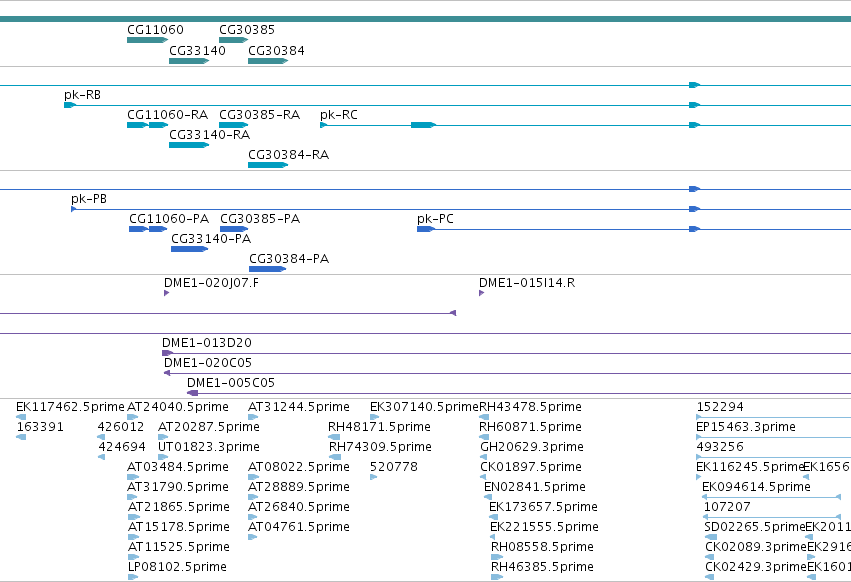Select the DME1-020C05 clone
This screenshot has height=582, width=851.
pos(507,374)
